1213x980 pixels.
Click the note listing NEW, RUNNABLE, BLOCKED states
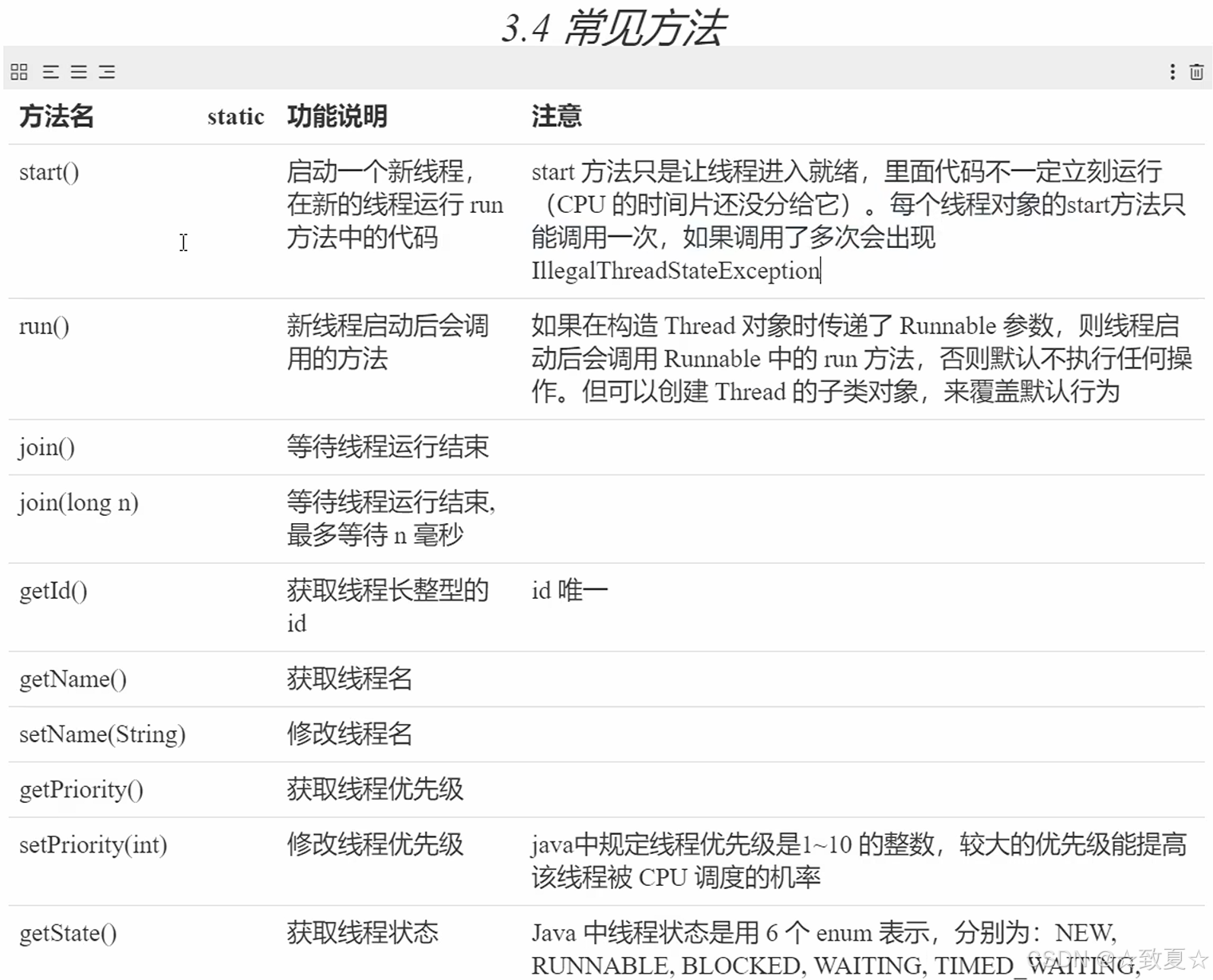836,949
